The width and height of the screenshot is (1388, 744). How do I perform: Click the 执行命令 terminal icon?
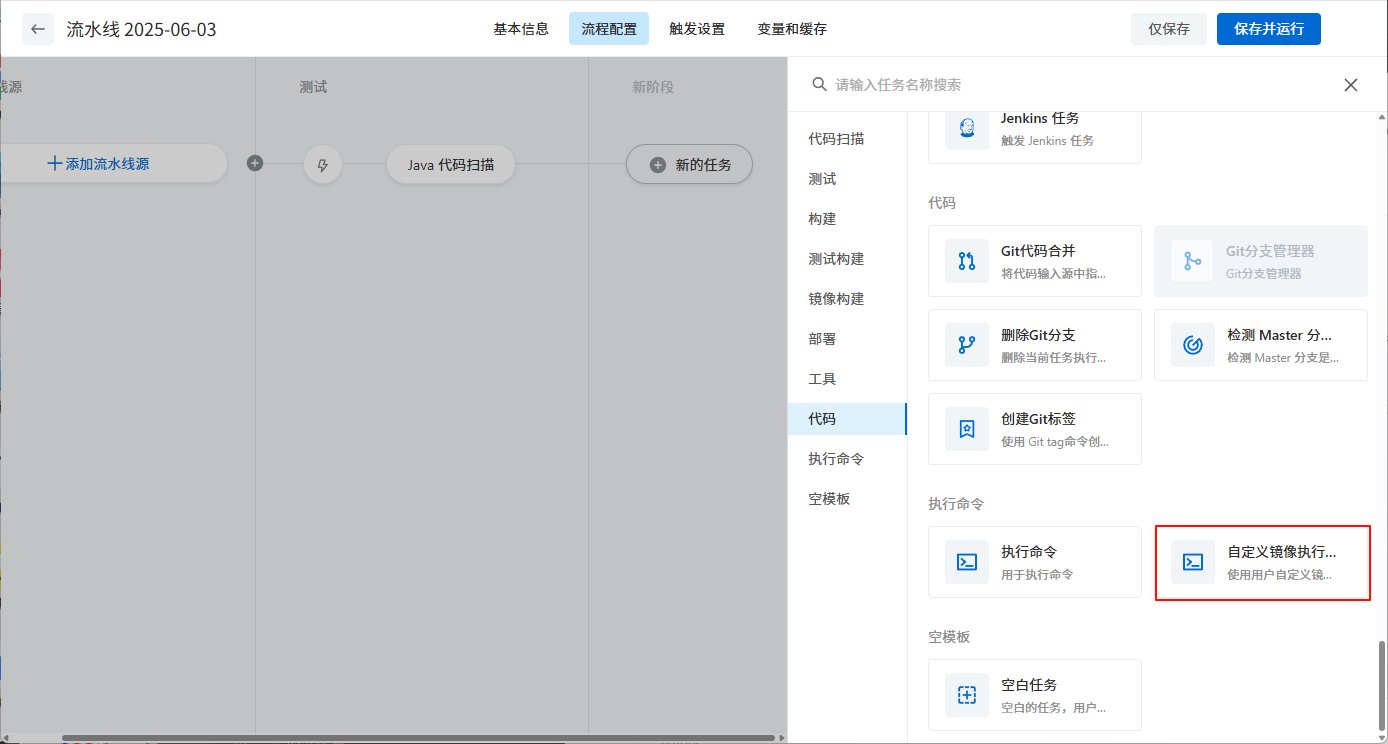click(x=967, y=562)
